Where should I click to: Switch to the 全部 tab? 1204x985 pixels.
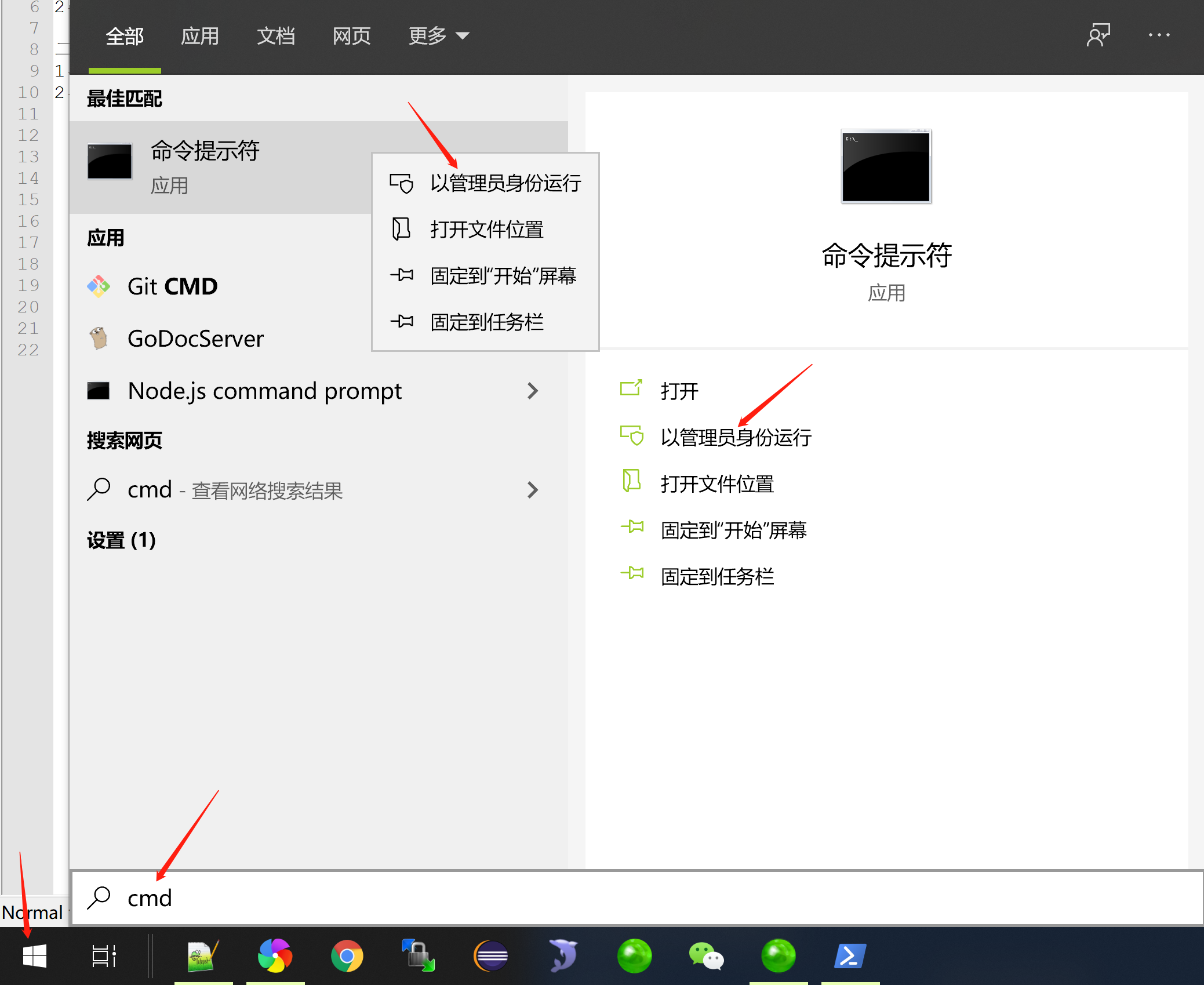pos(125,36)
